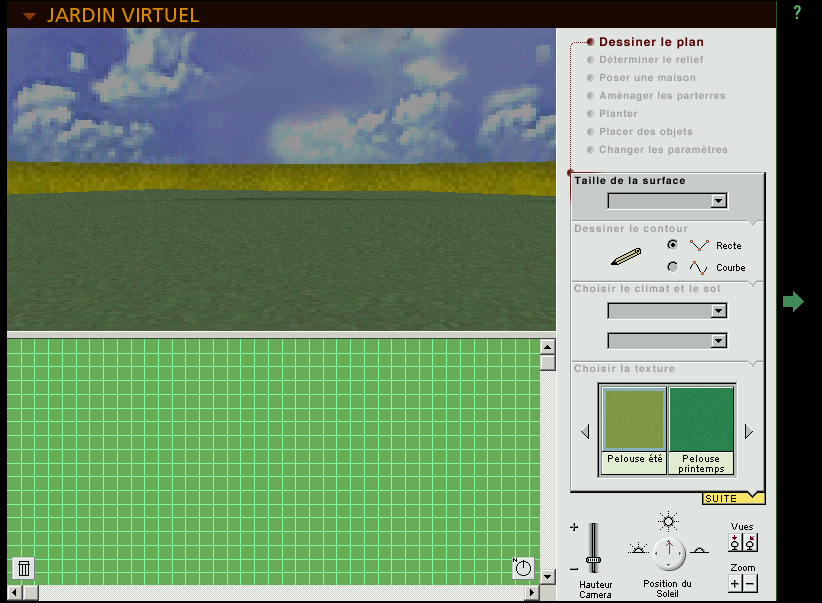Screen dimensions: 822x603
Task: Click the north compass icon on grid
Action: (523, 568)
